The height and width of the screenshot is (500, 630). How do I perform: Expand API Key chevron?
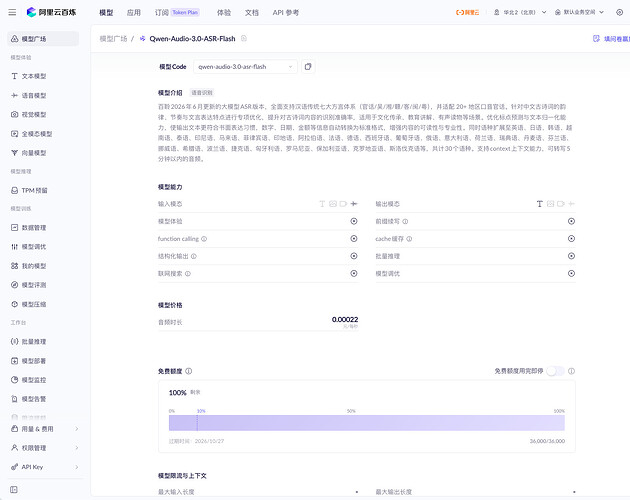point(76,467)
